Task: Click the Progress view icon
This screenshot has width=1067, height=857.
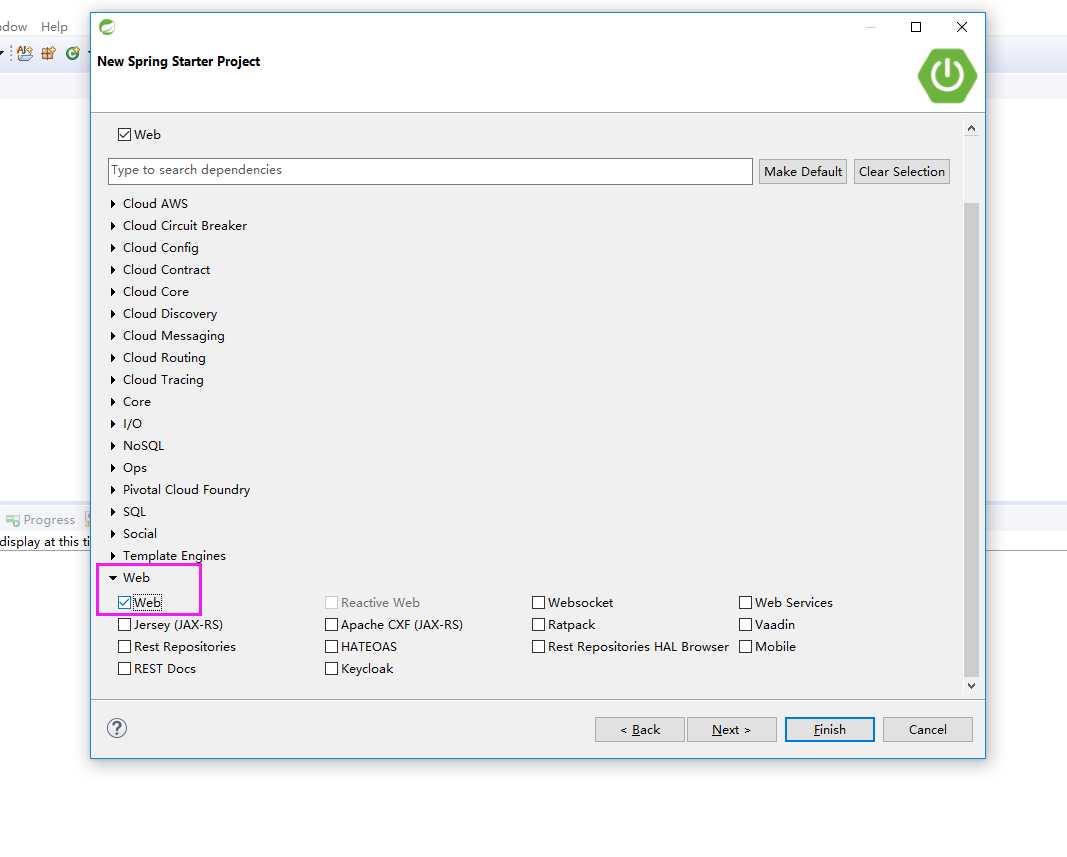Action: tap(13, 521)
